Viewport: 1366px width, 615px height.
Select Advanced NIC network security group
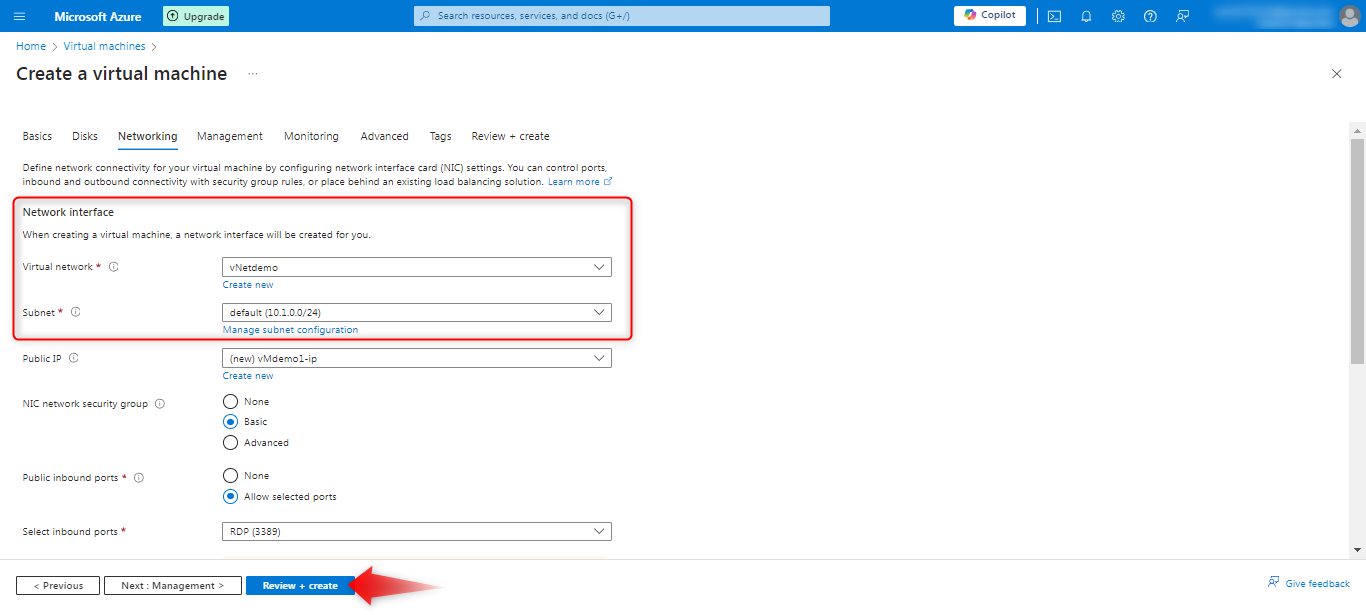[x=231, y=442]
